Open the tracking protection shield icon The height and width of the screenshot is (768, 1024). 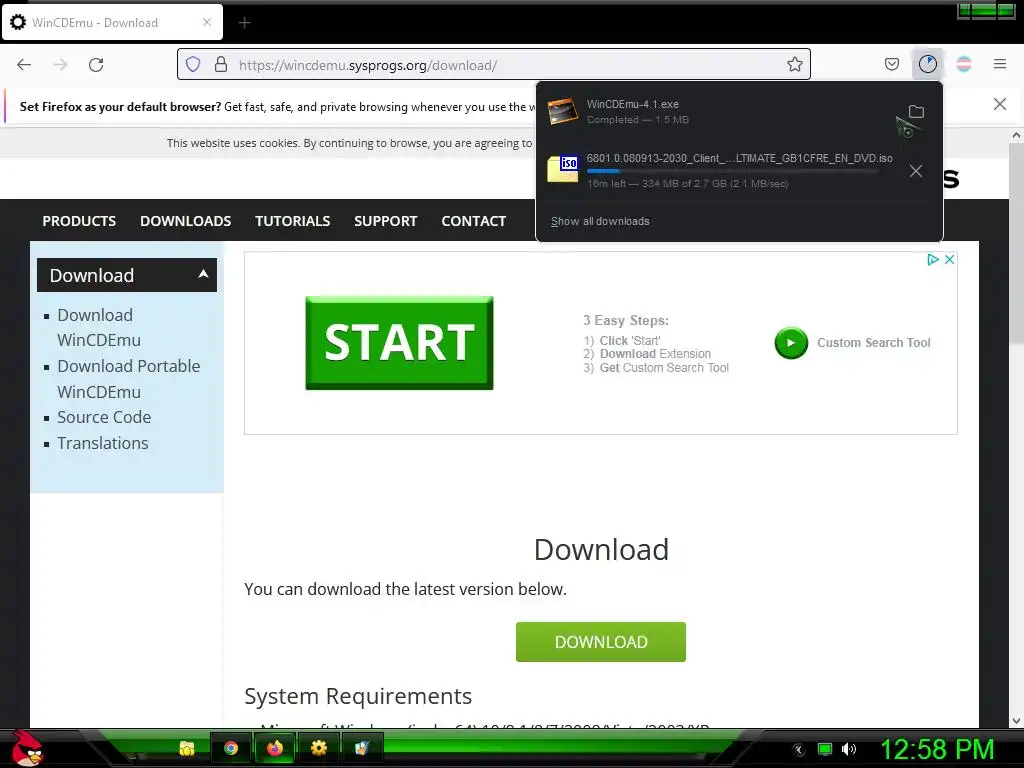(x=193, y=65)
